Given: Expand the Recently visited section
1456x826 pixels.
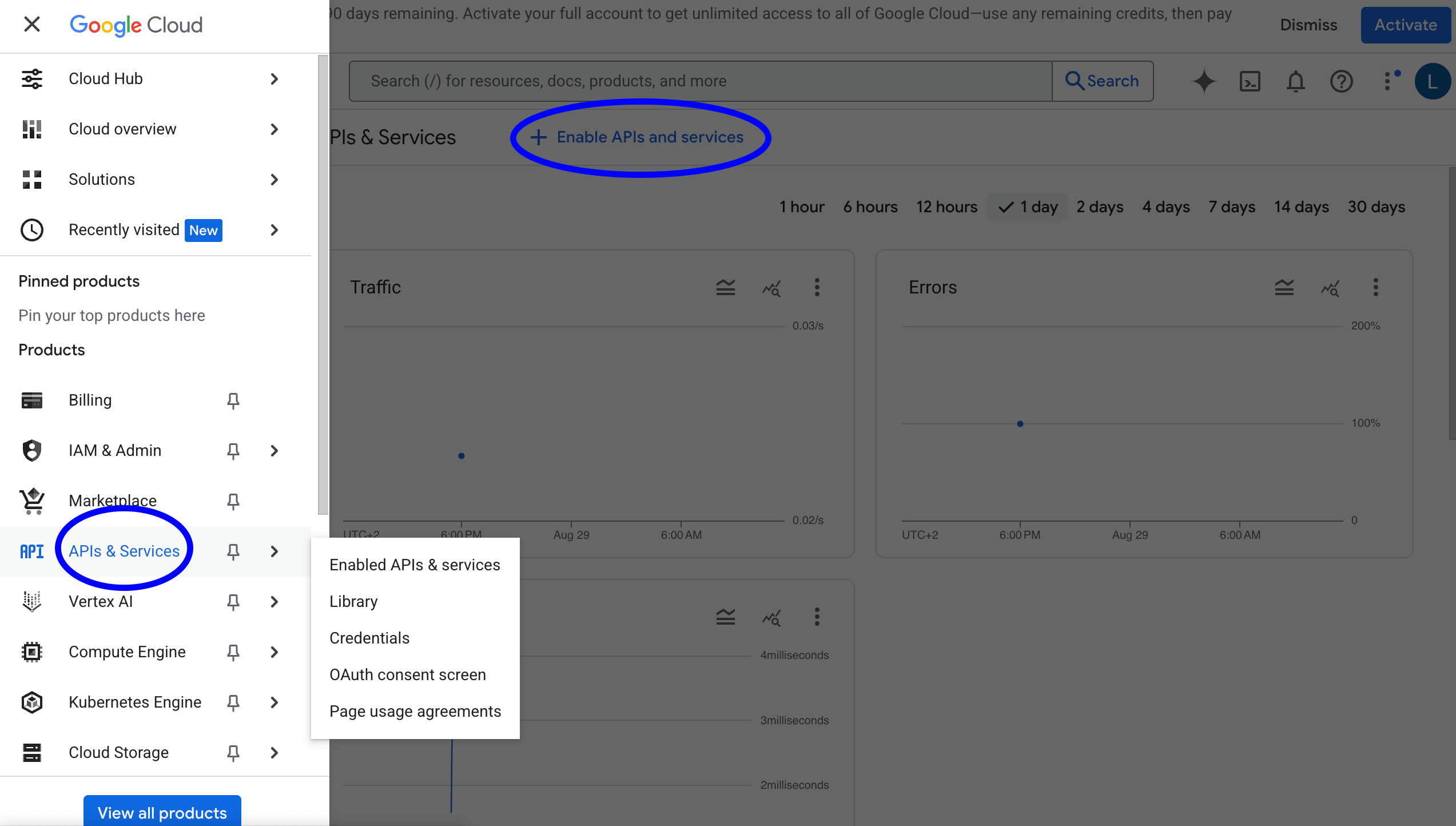Looking at the screenshot, I should tap(275, 230).
